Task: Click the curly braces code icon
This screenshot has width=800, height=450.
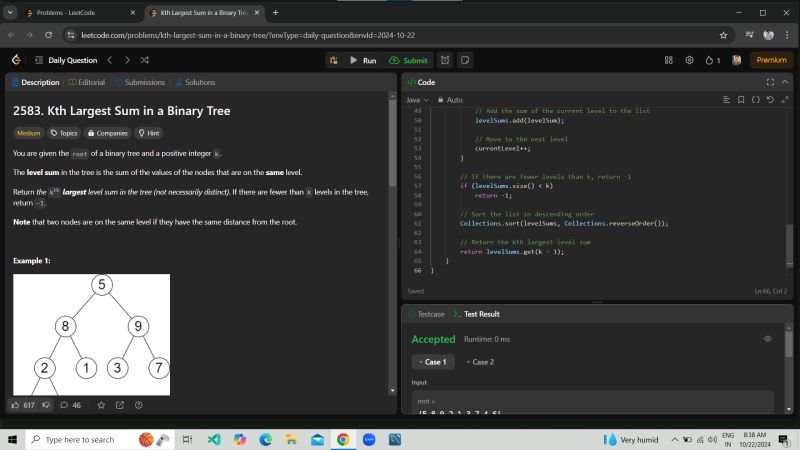Action: coord(756,99)
